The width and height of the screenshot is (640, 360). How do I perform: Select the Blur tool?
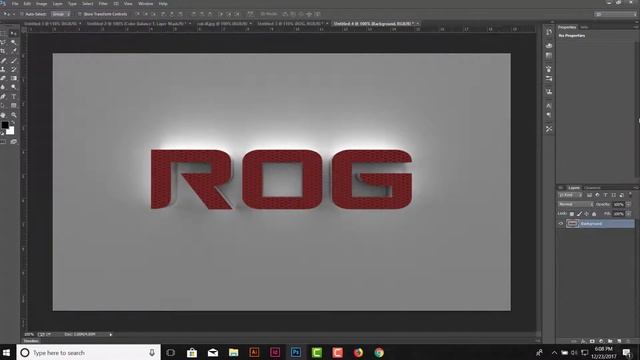click(3, 87)
